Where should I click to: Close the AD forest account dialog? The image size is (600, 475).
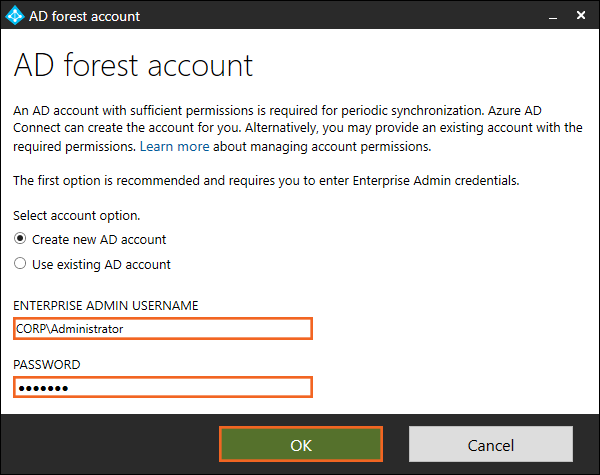coord(581,16)
